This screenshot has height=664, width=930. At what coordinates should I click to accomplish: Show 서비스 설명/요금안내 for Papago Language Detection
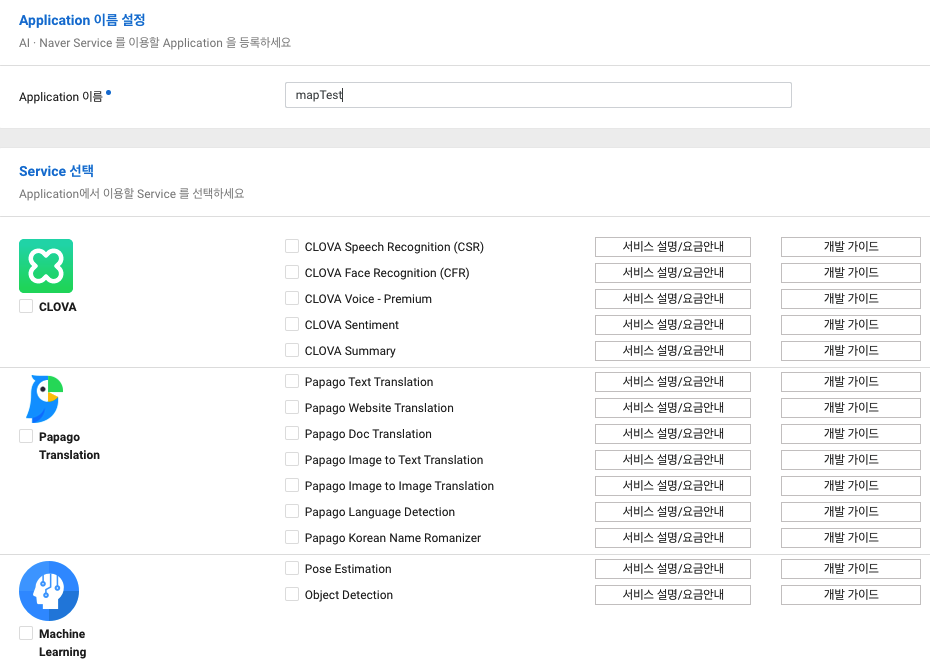[673, 512]
